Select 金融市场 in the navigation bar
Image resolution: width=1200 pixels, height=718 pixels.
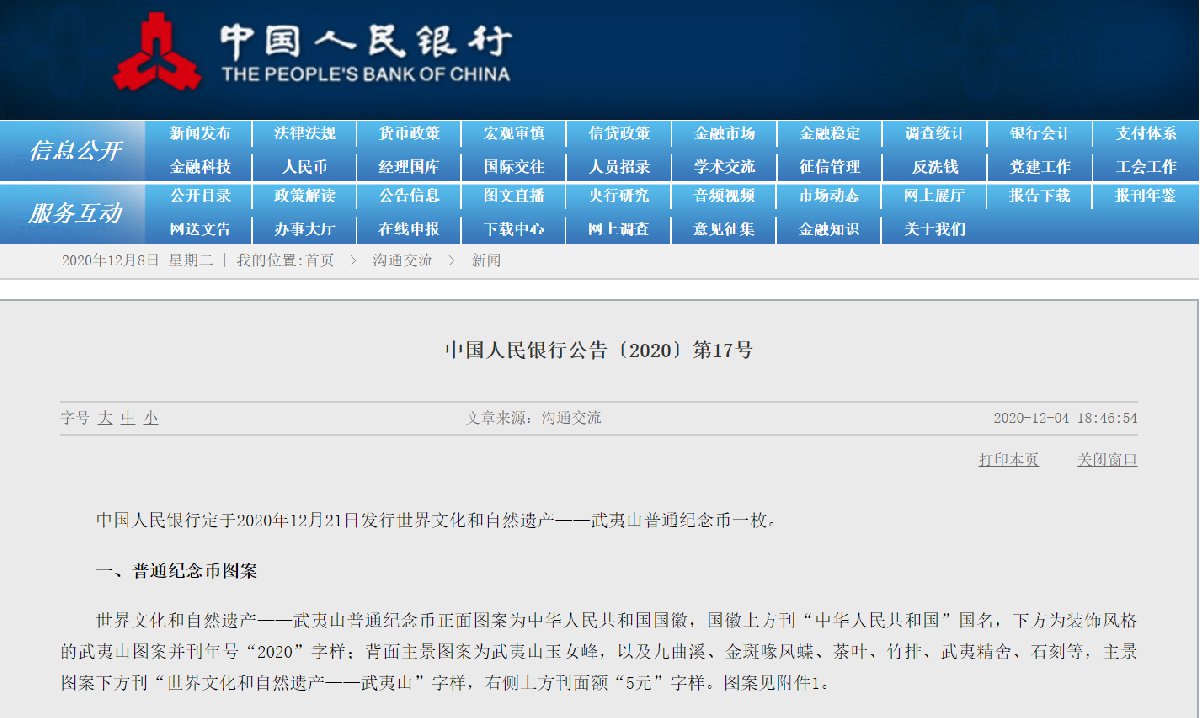coord(724,133)
